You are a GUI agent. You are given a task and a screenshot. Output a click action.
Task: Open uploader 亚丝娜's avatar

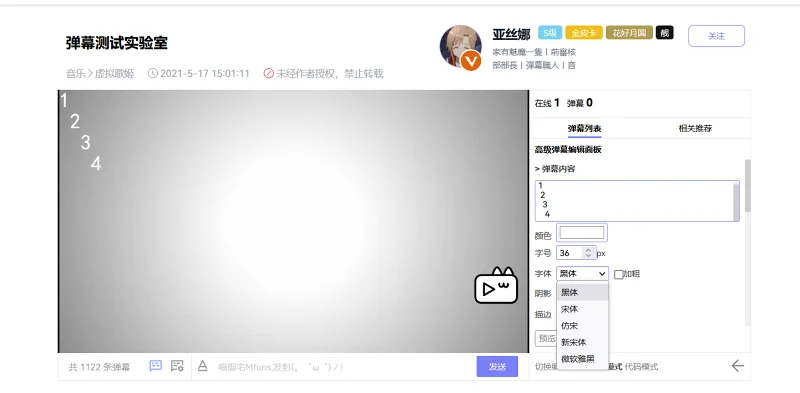coord(461,47)
